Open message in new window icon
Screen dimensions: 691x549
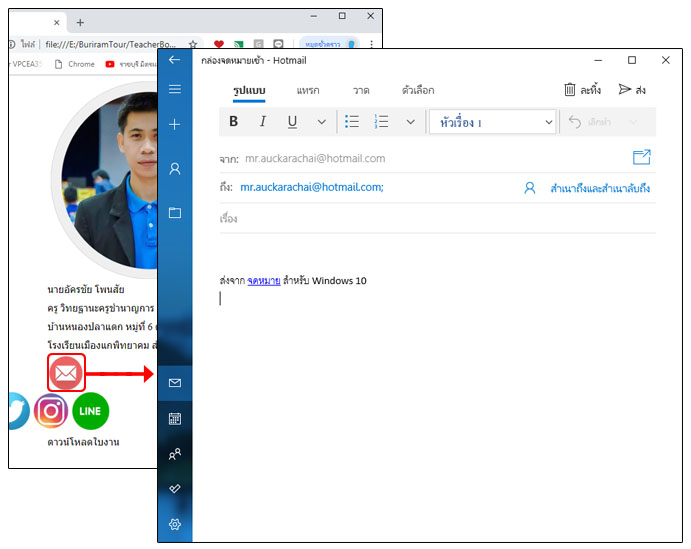coord(641,157)
